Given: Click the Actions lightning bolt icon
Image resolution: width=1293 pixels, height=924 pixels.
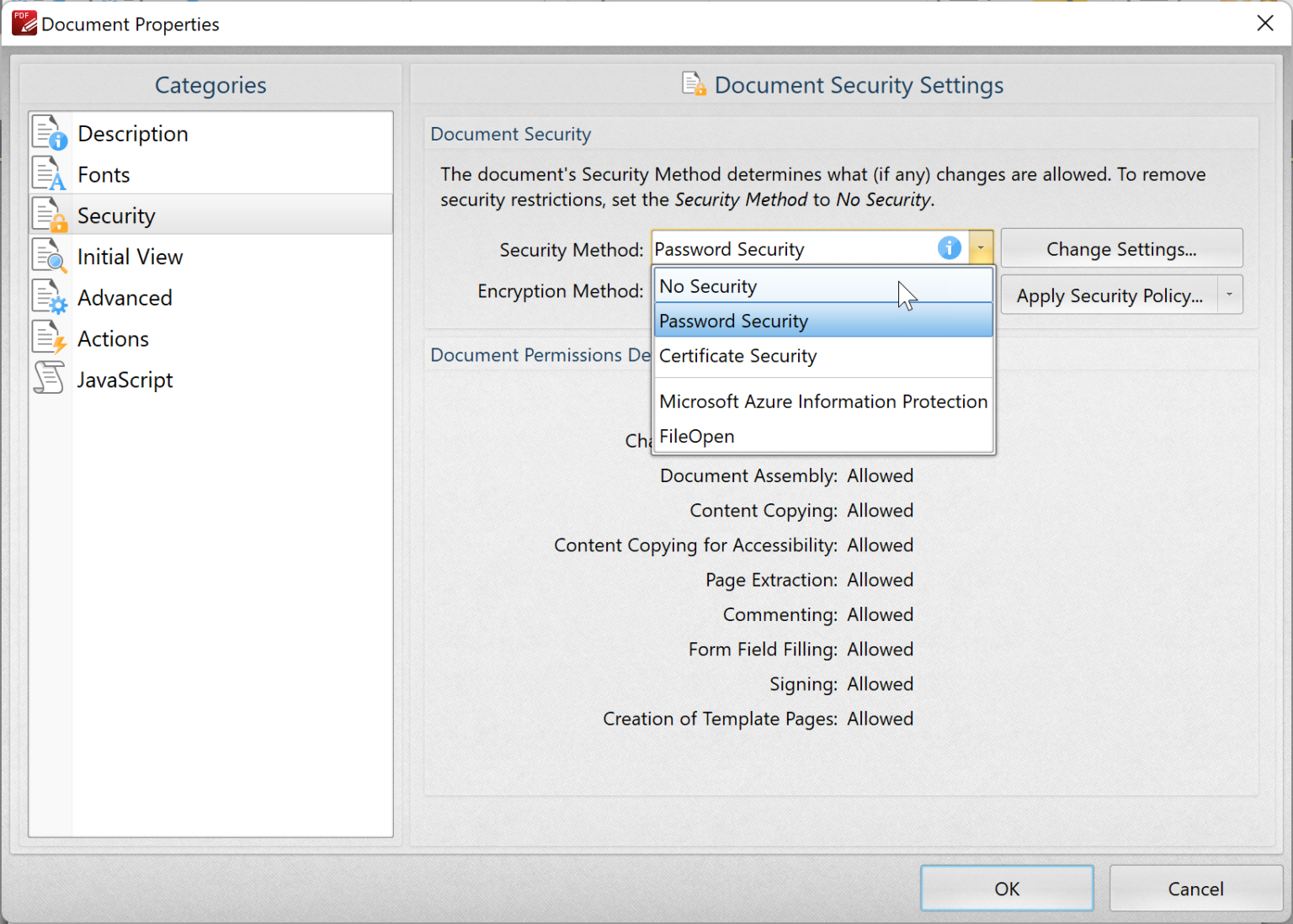Looking at the screenshot, I should 50,337.
